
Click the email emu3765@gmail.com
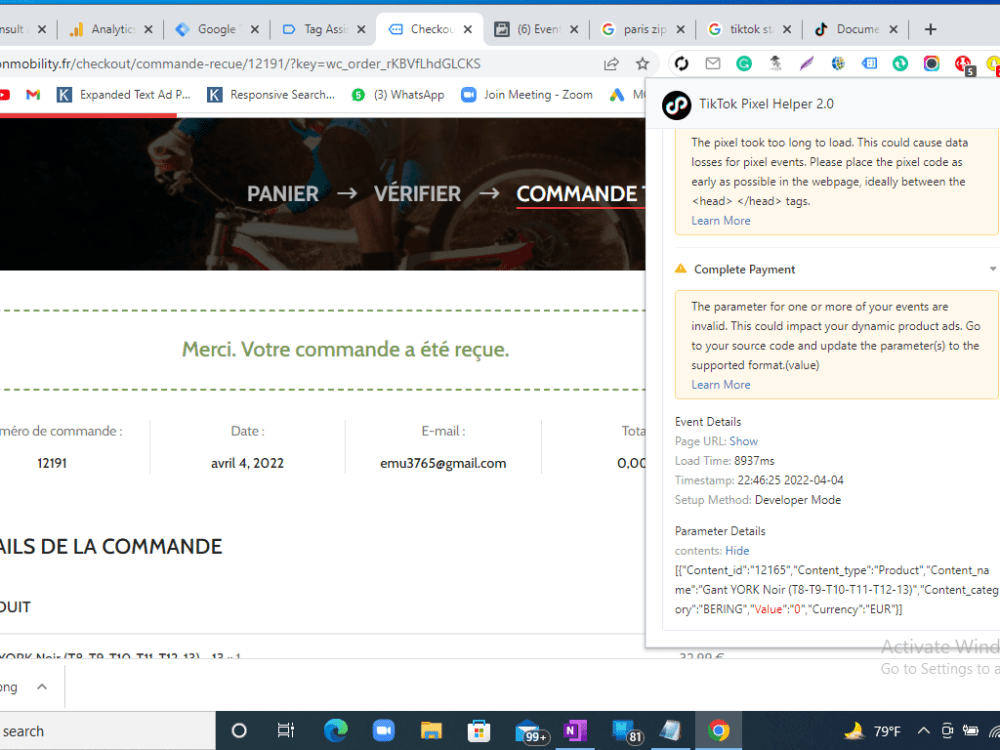[x=443, y=464]
